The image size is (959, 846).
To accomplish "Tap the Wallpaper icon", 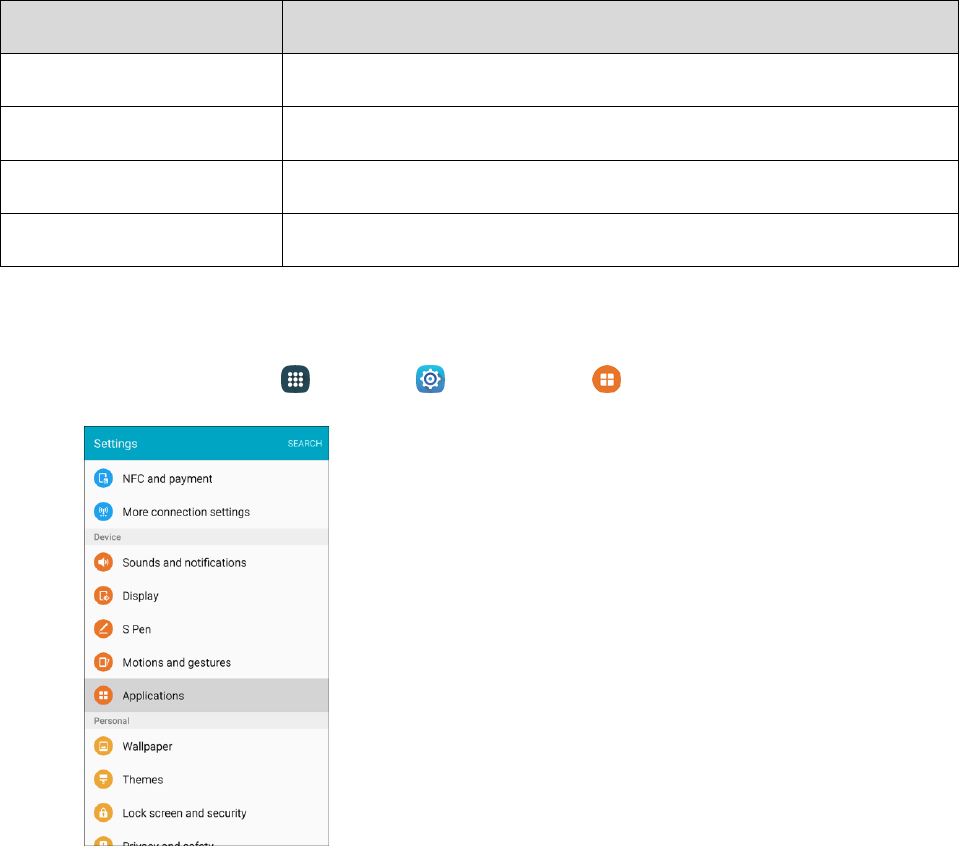I will (103, 746).
